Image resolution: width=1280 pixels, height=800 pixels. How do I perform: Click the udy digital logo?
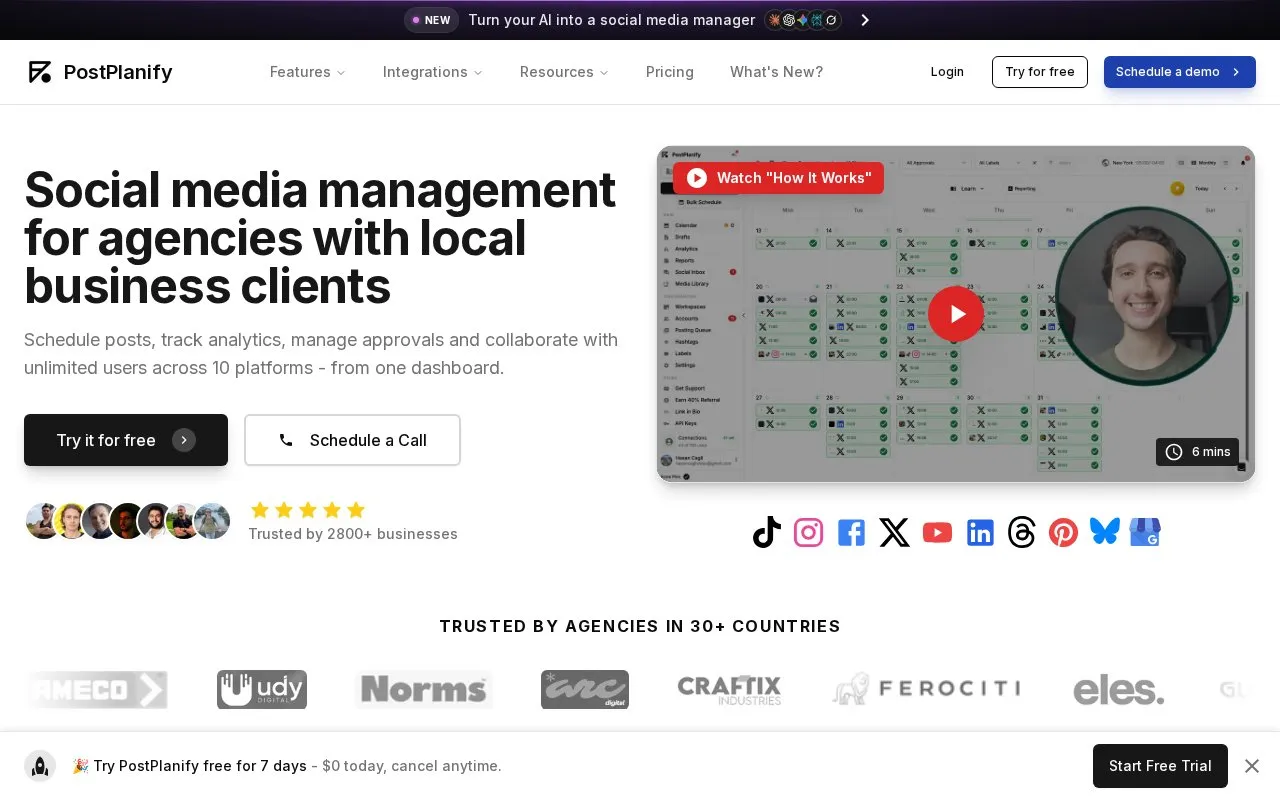(262, 689)
